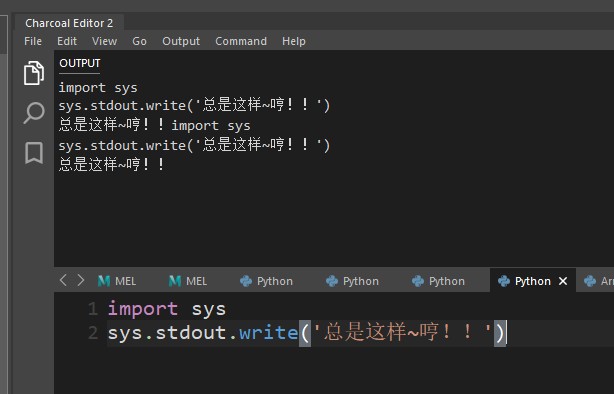The width and height of the screenshot is (614, 394).
Task: Open the View menu
Action: (105, 41)
